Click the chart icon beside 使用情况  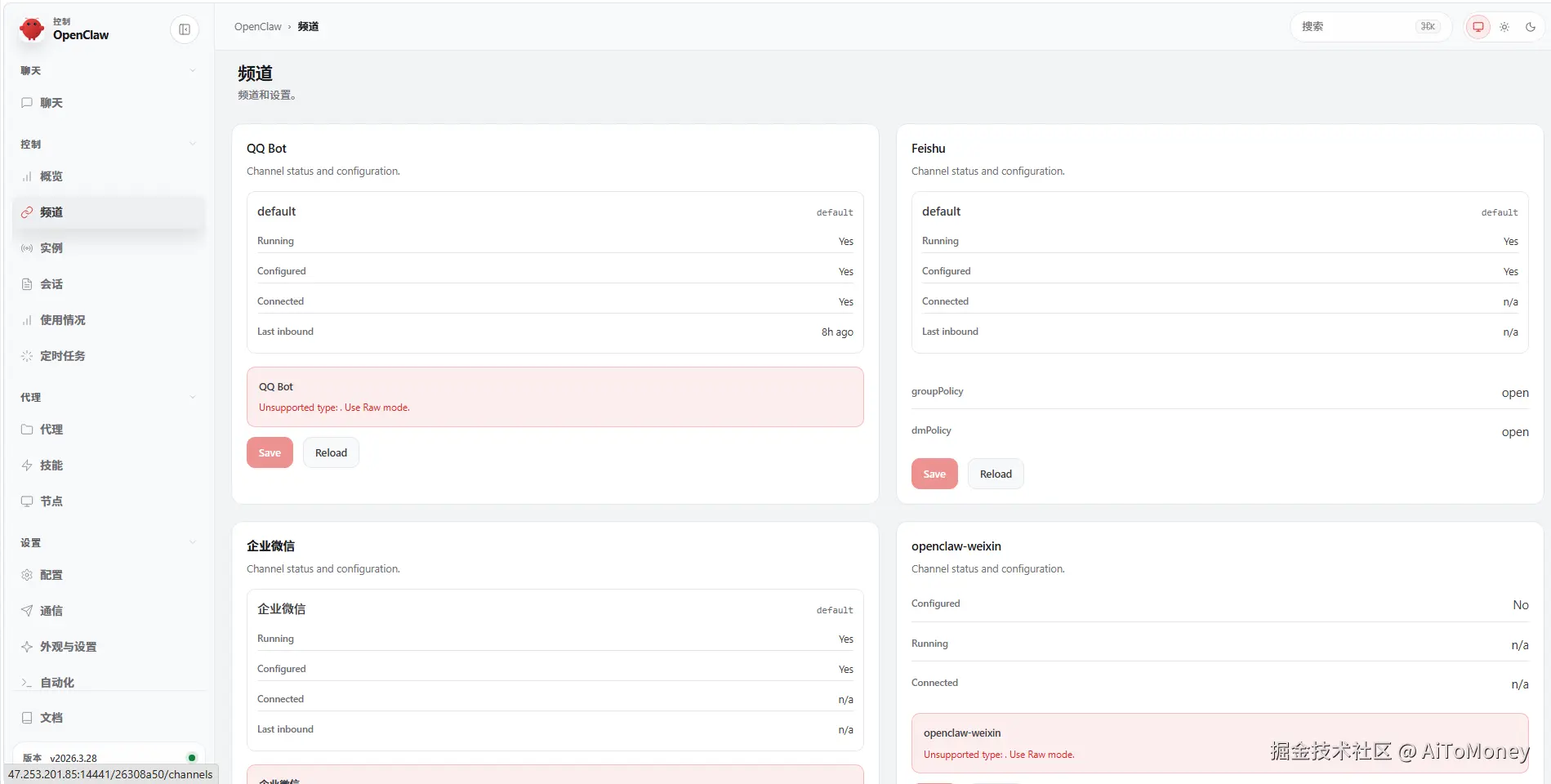click(x=27, y=320)
